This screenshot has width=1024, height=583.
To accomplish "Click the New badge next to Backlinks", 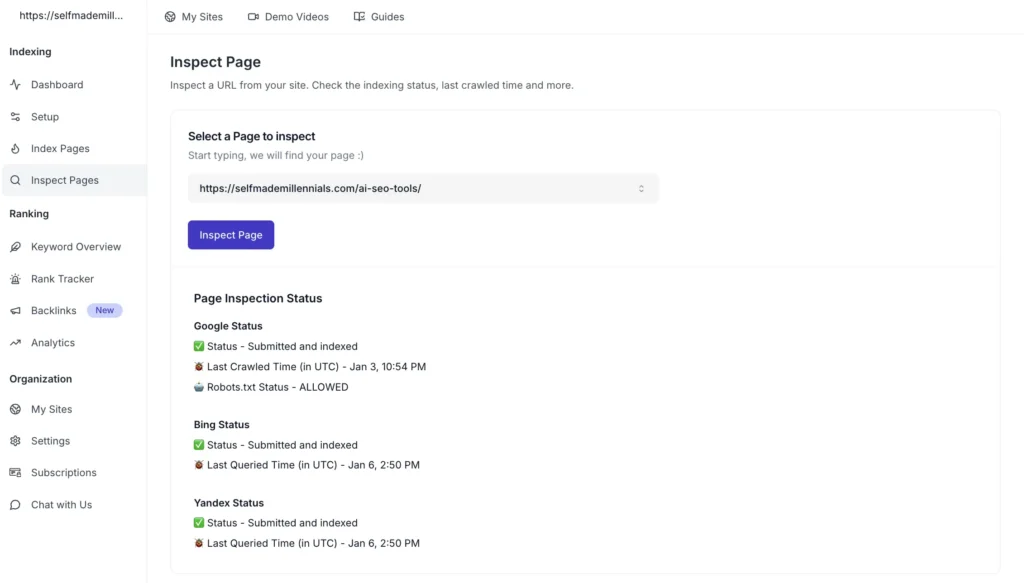I will [x=104, y=310].
